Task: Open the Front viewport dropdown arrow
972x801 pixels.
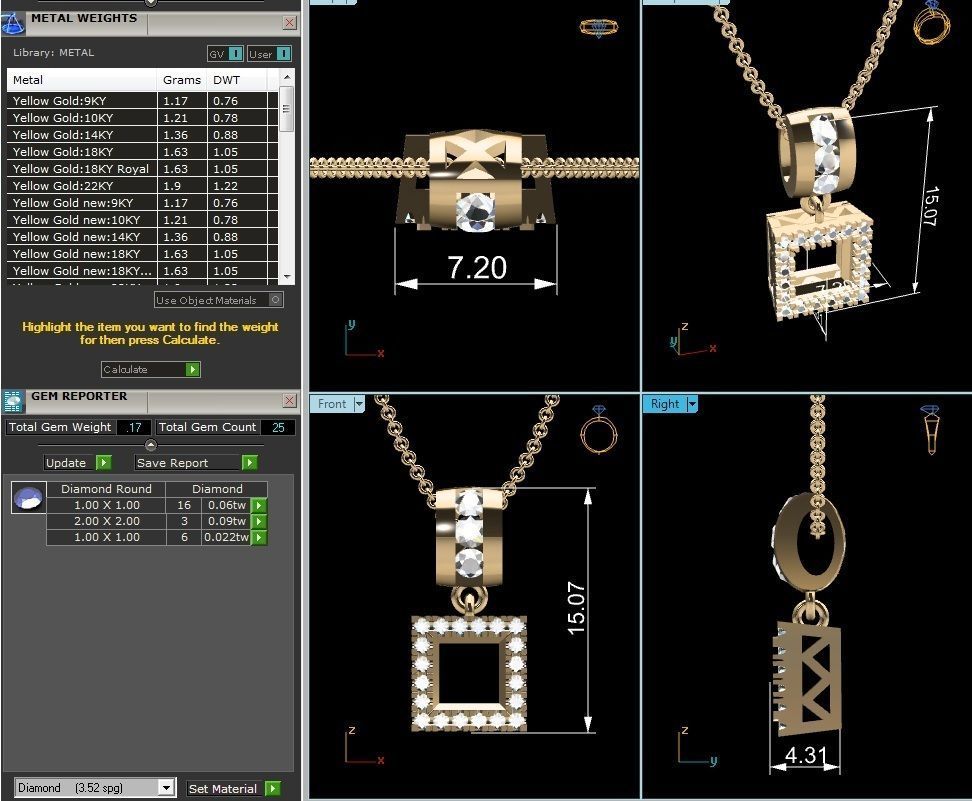Action: tap(359, 404)
